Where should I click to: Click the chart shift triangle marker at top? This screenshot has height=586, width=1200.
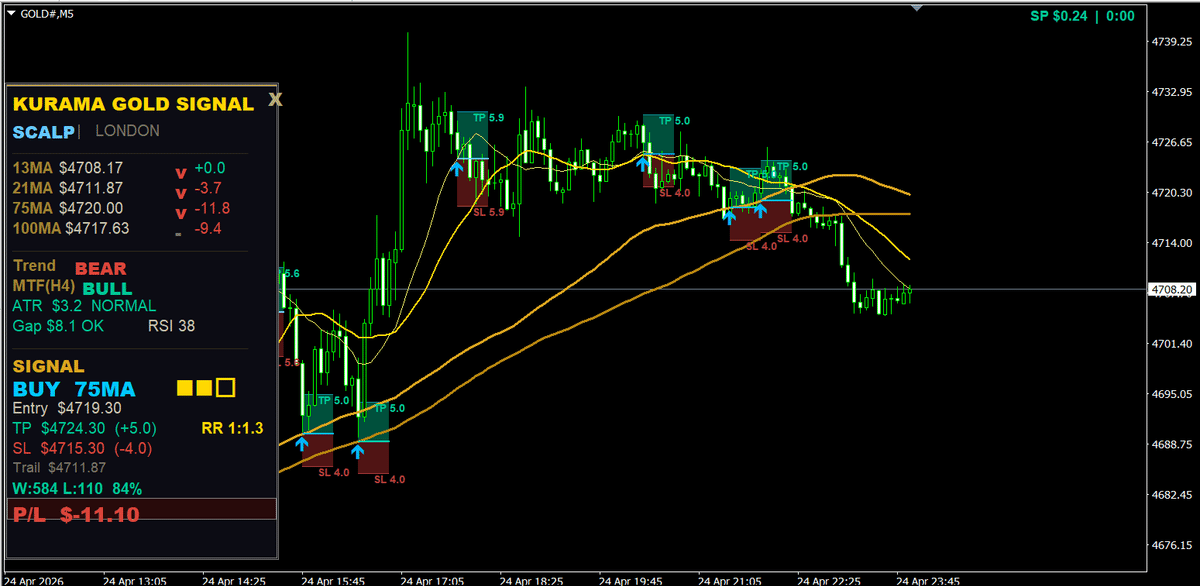click(x=916, y=6)
